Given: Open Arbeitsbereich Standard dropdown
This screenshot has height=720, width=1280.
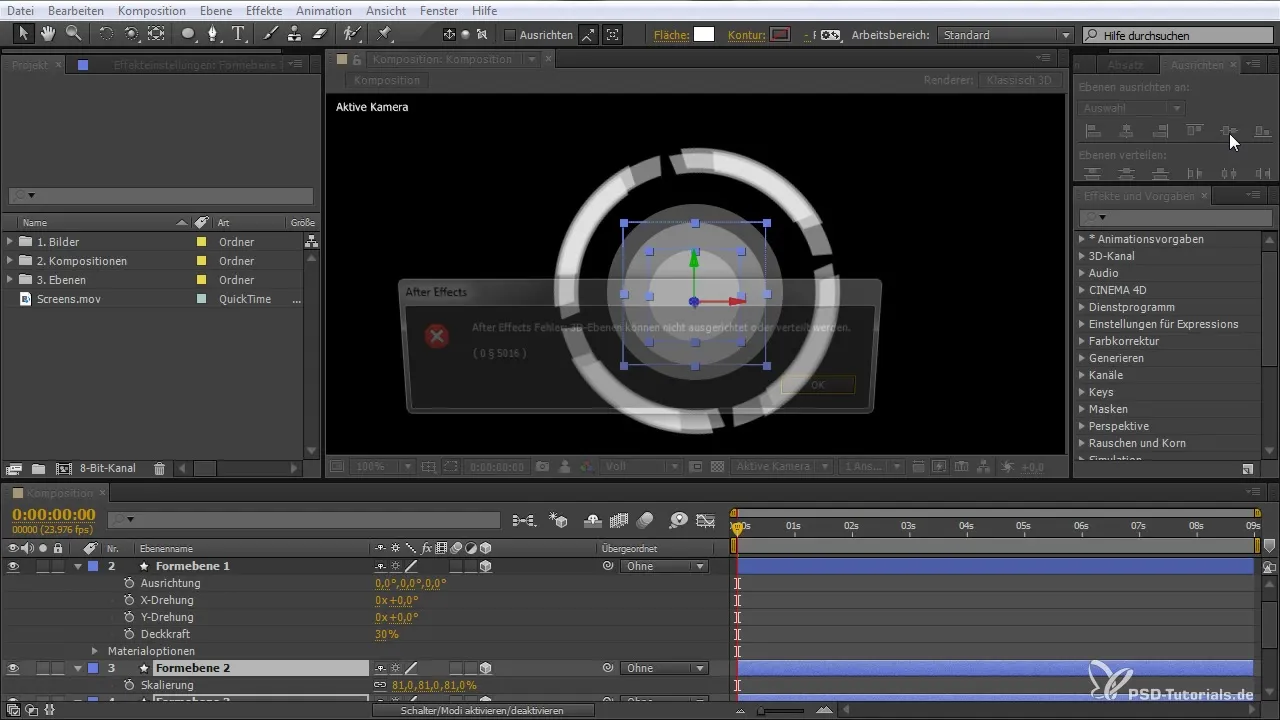Looking at the screenshot, I should (x=1006, y=35).
